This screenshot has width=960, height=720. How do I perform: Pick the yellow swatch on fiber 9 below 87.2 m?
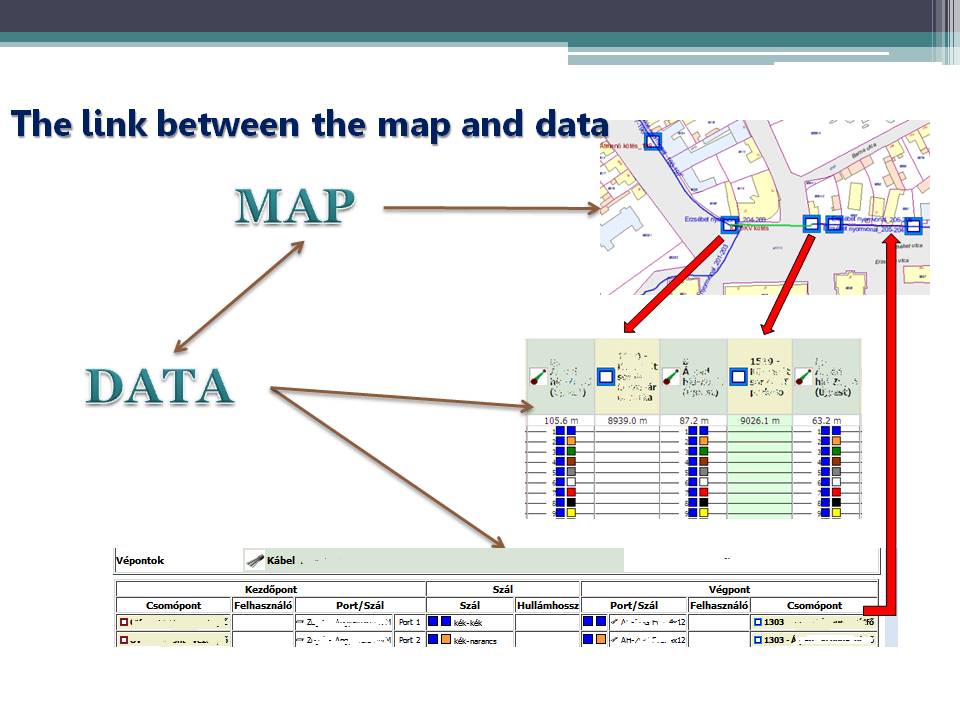pos(703,512)
